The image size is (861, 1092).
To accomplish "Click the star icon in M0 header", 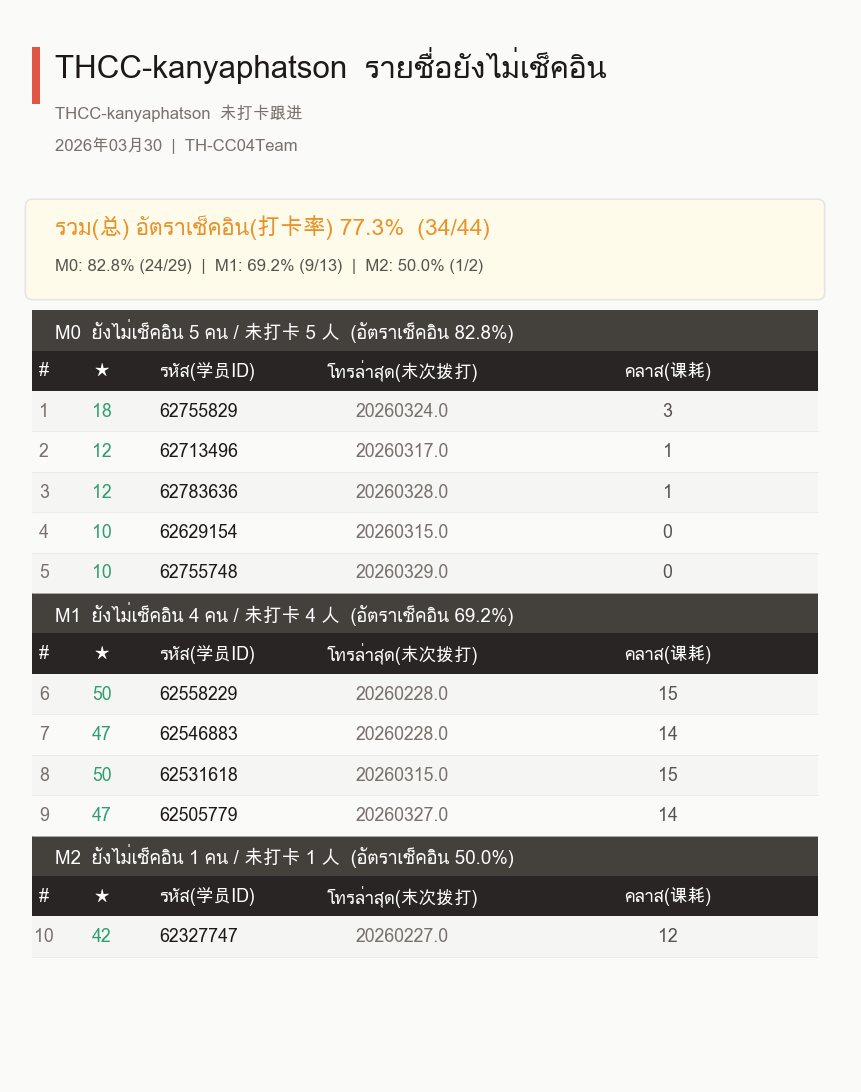I will (102, 370).
